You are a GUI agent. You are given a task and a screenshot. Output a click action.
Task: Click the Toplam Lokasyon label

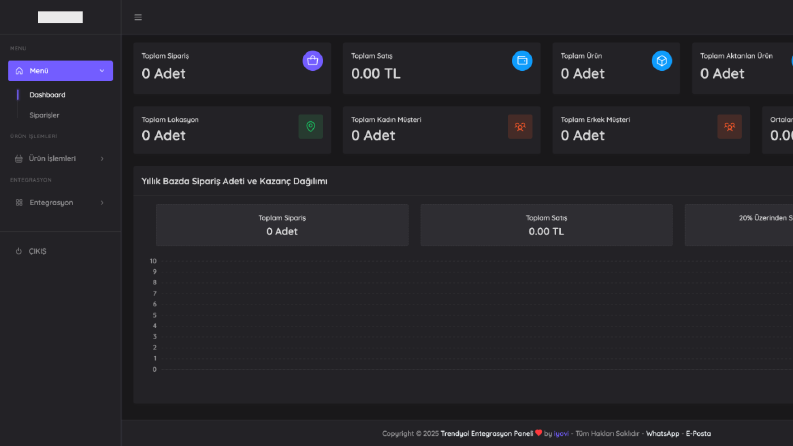[170, 120]
